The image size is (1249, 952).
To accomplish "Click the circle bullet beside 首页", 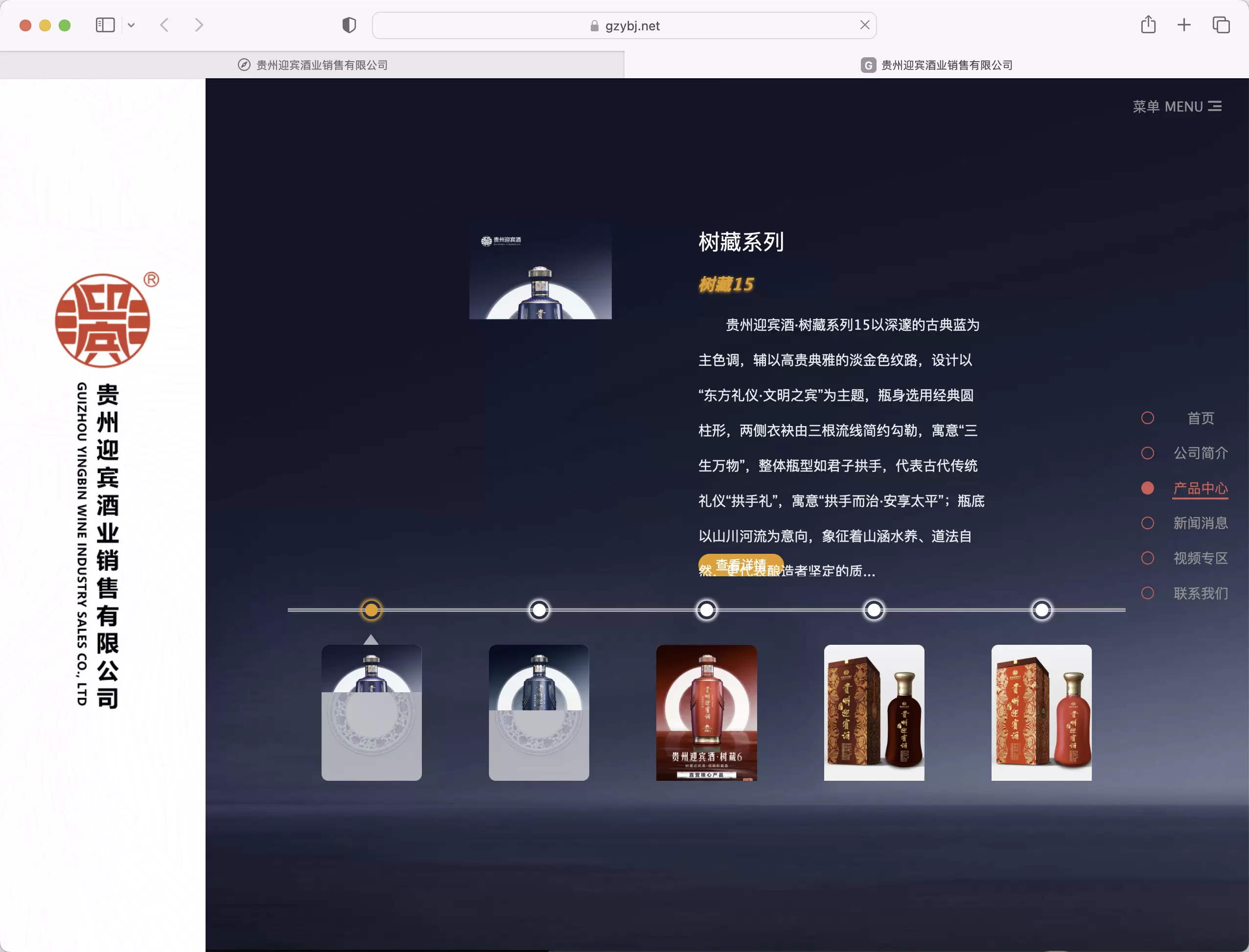I will coord(1148,418).
